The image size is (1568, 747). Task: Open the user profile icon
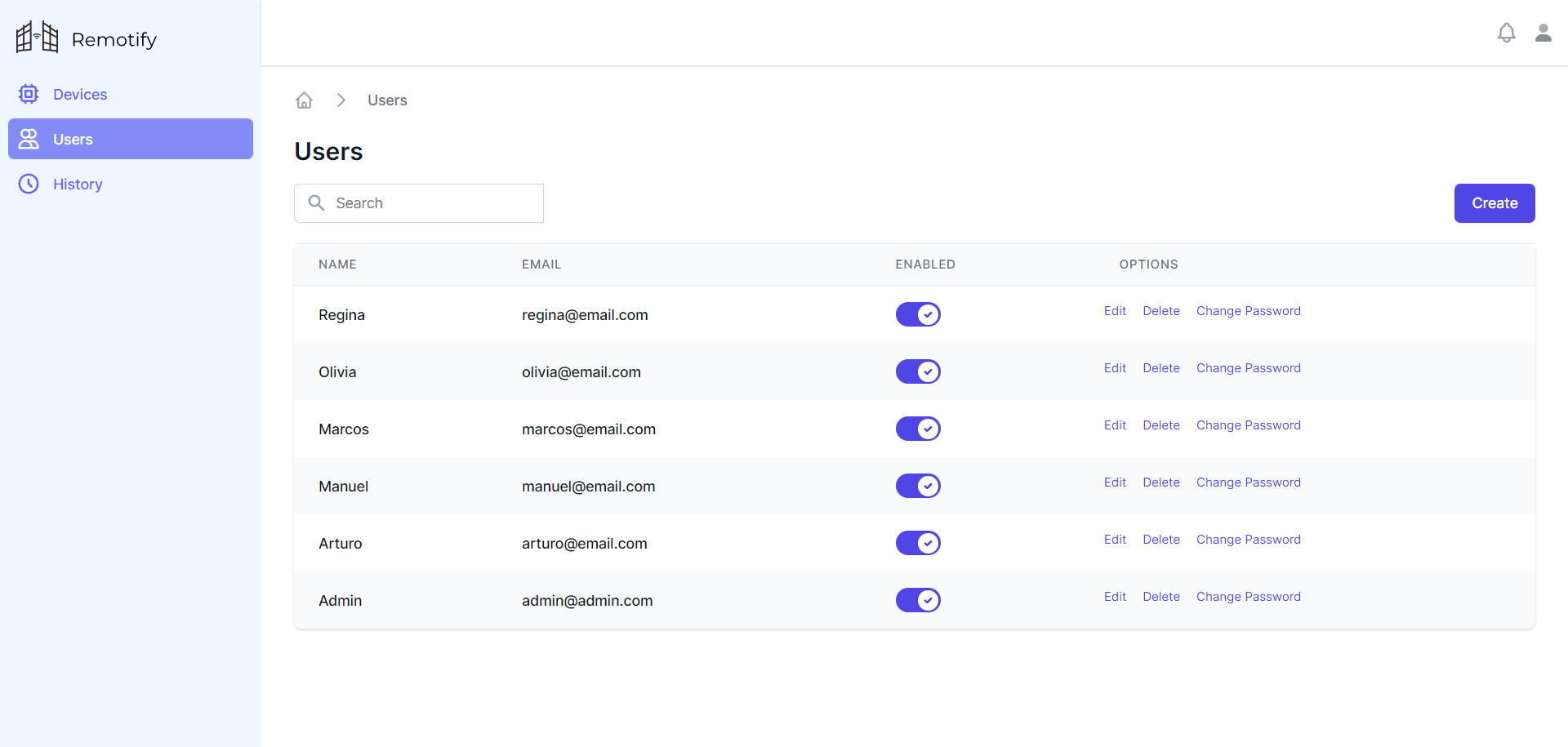(x=1543, y=33)
